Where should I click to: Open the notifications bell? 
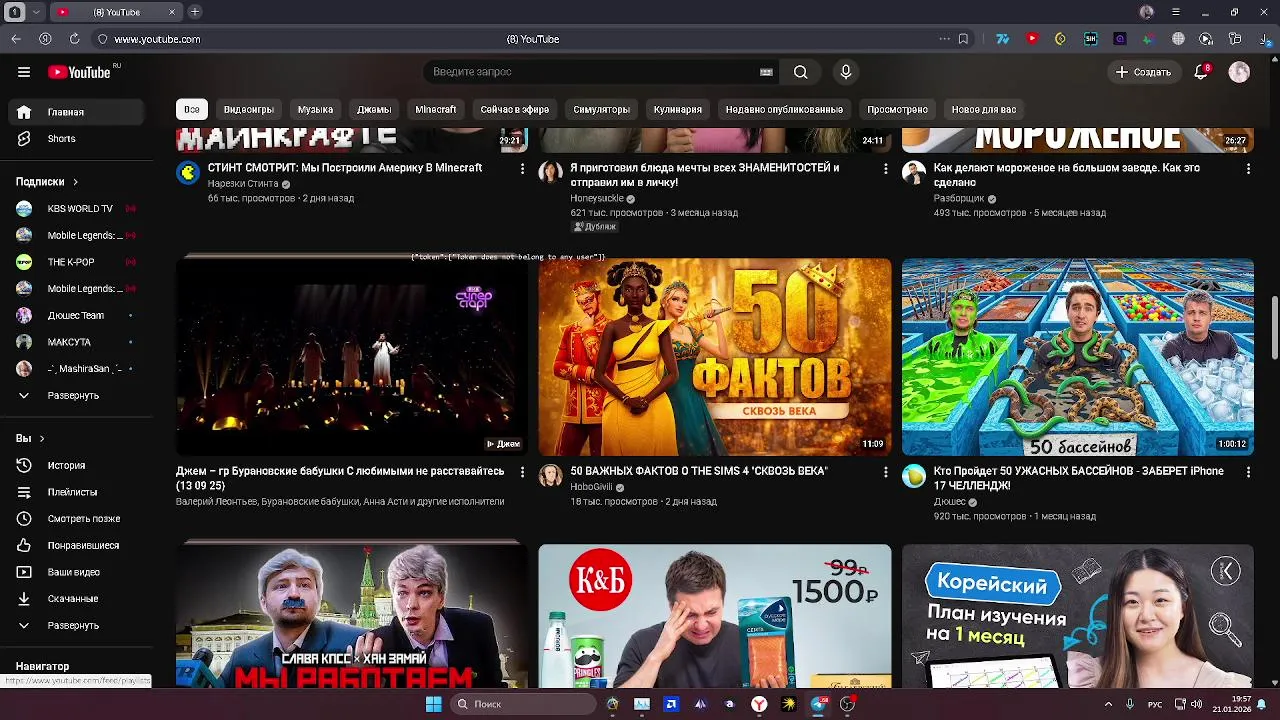1202,72
